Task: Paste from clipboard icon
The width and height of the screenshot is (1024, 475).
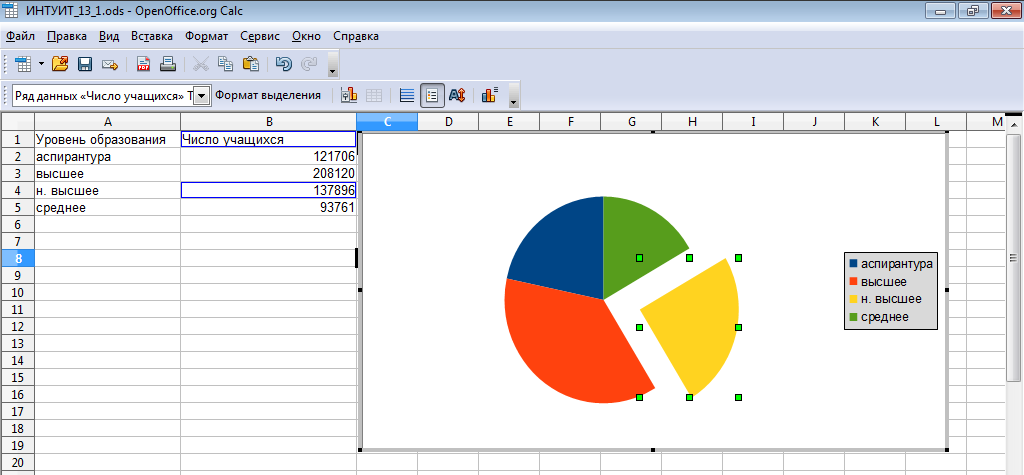Action: pyautogui.click(x=251, y=64)
